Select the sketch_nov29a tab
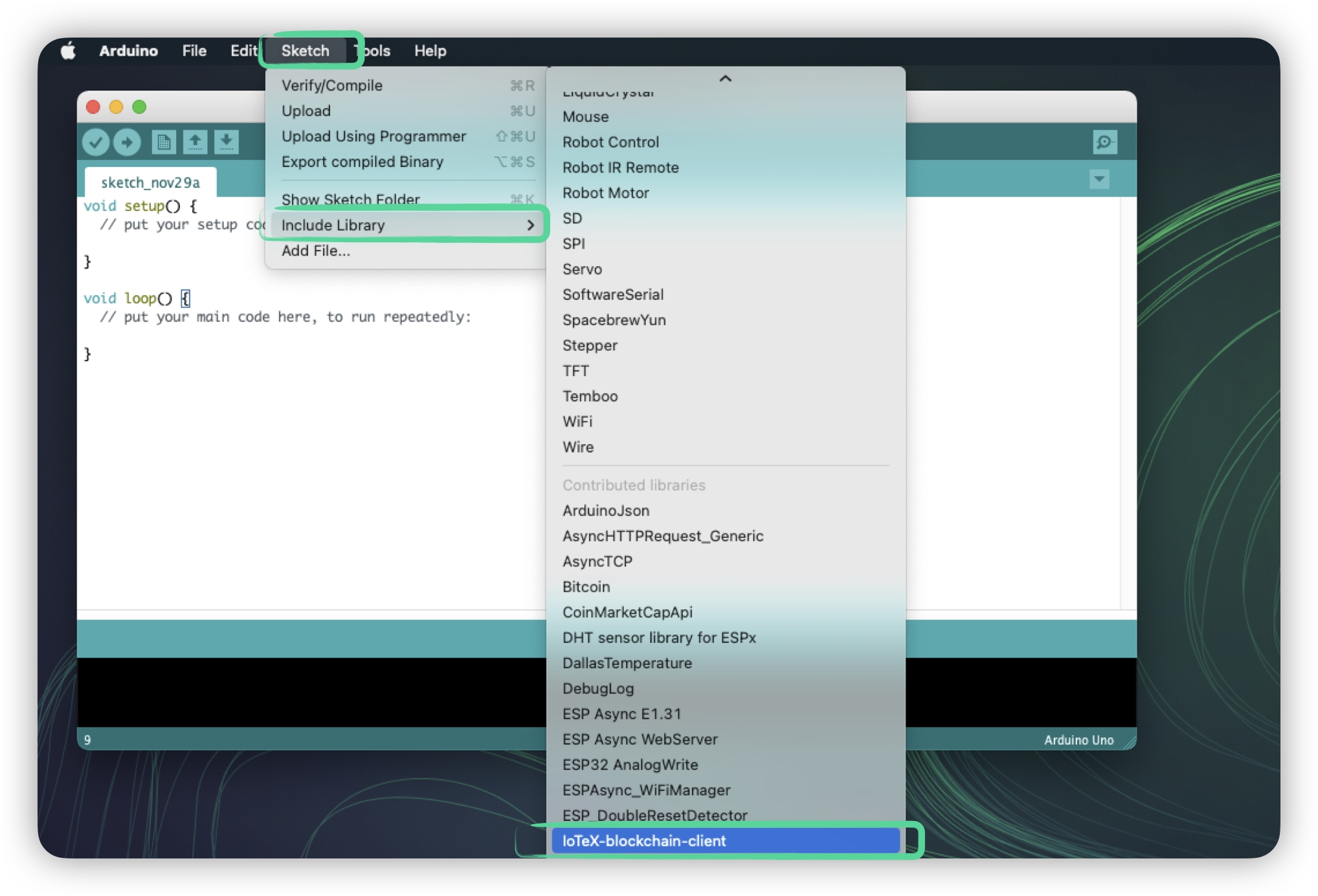The image size is (1318, 896). coord(150,183)
